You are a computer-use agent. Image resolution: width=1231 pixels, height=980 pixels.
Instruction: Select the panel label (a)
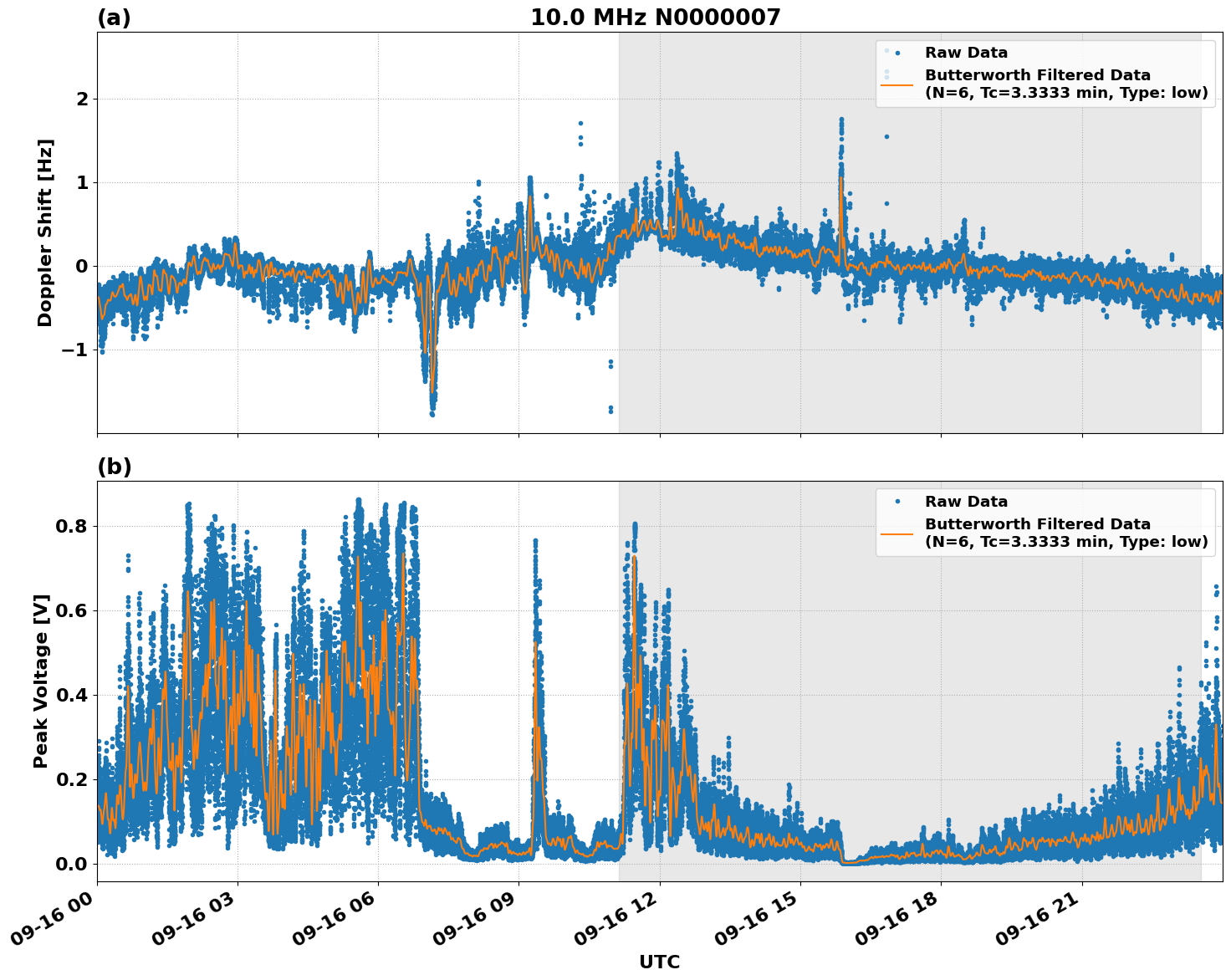[x=115, y=17]
